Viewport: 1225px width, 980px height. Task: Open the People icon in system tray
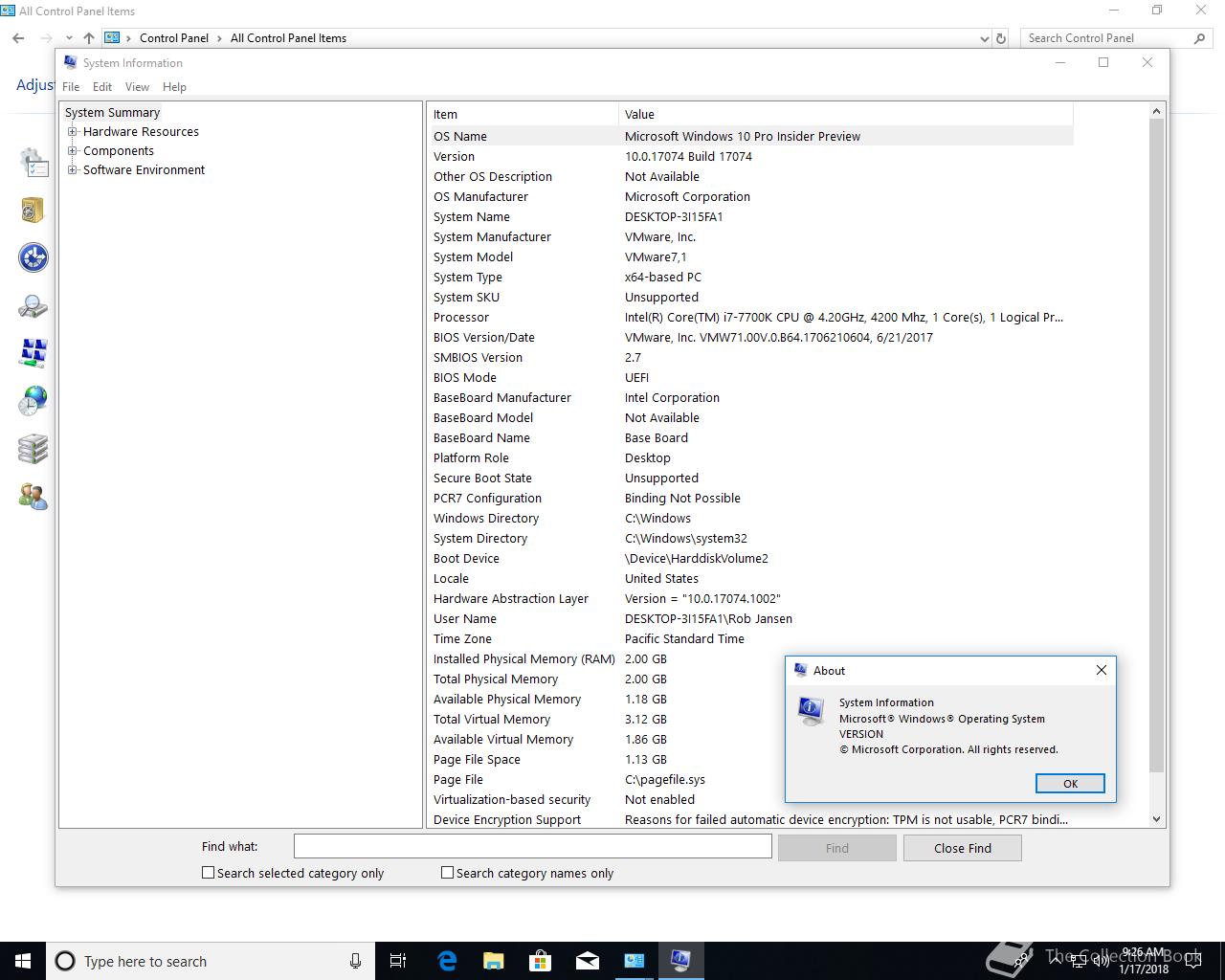pyautogui.click(x=1022, y=960)
